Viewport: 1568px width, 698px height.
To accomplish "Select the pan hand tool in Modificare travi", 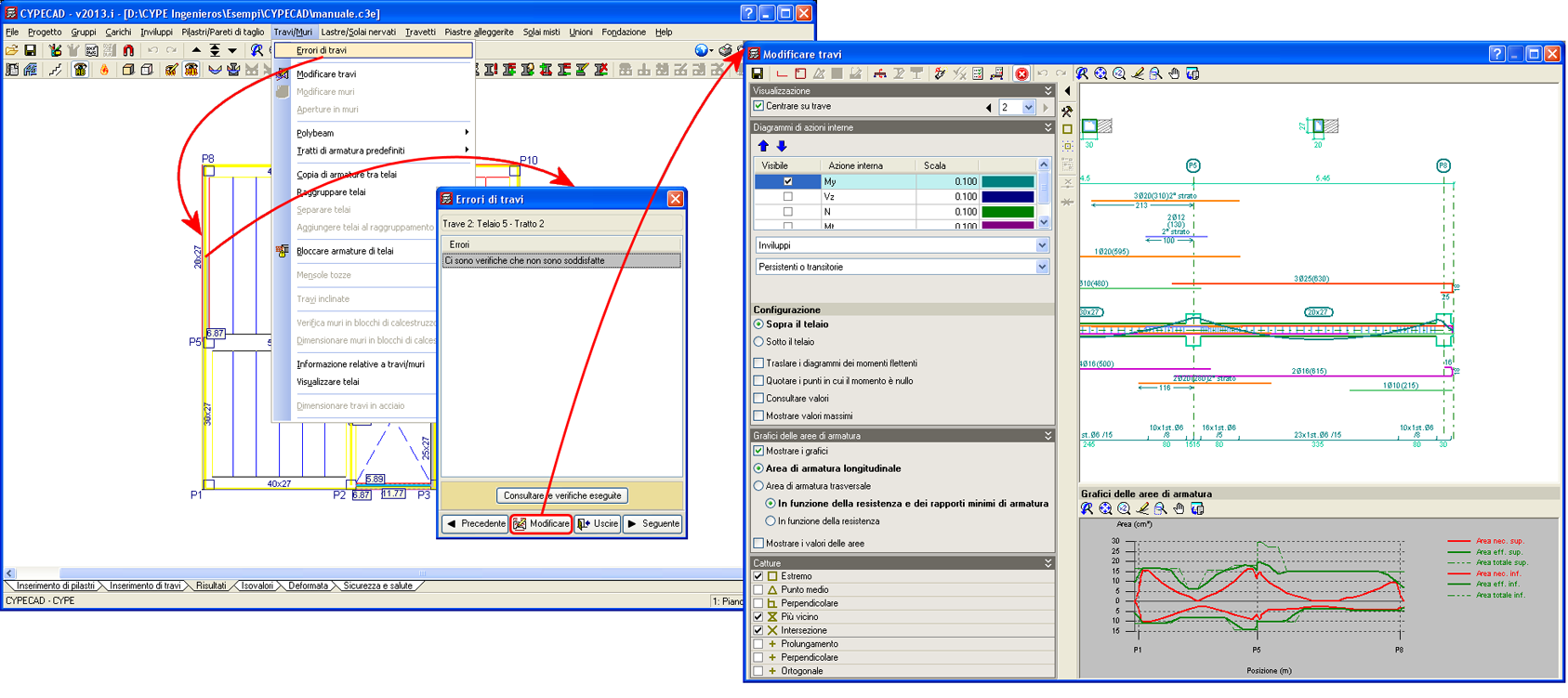I will click(x=1174, y=73).
